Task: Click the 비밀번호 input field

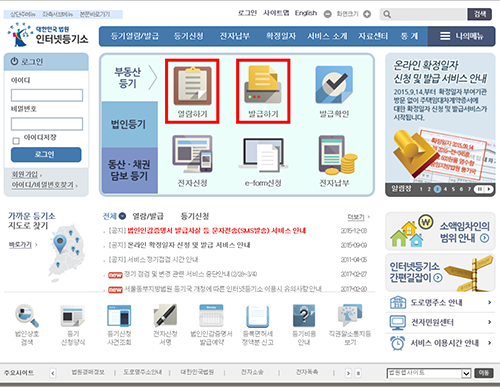Action: [x=47, y=124]
